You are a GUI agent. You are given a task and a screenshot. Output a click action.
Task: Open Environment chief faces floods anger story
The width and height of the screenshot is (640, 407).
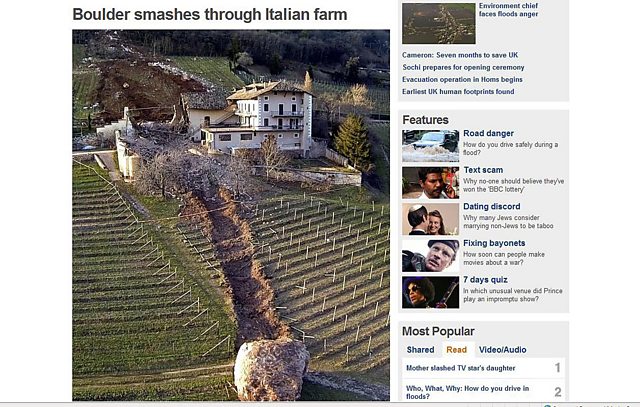point(508,10)
